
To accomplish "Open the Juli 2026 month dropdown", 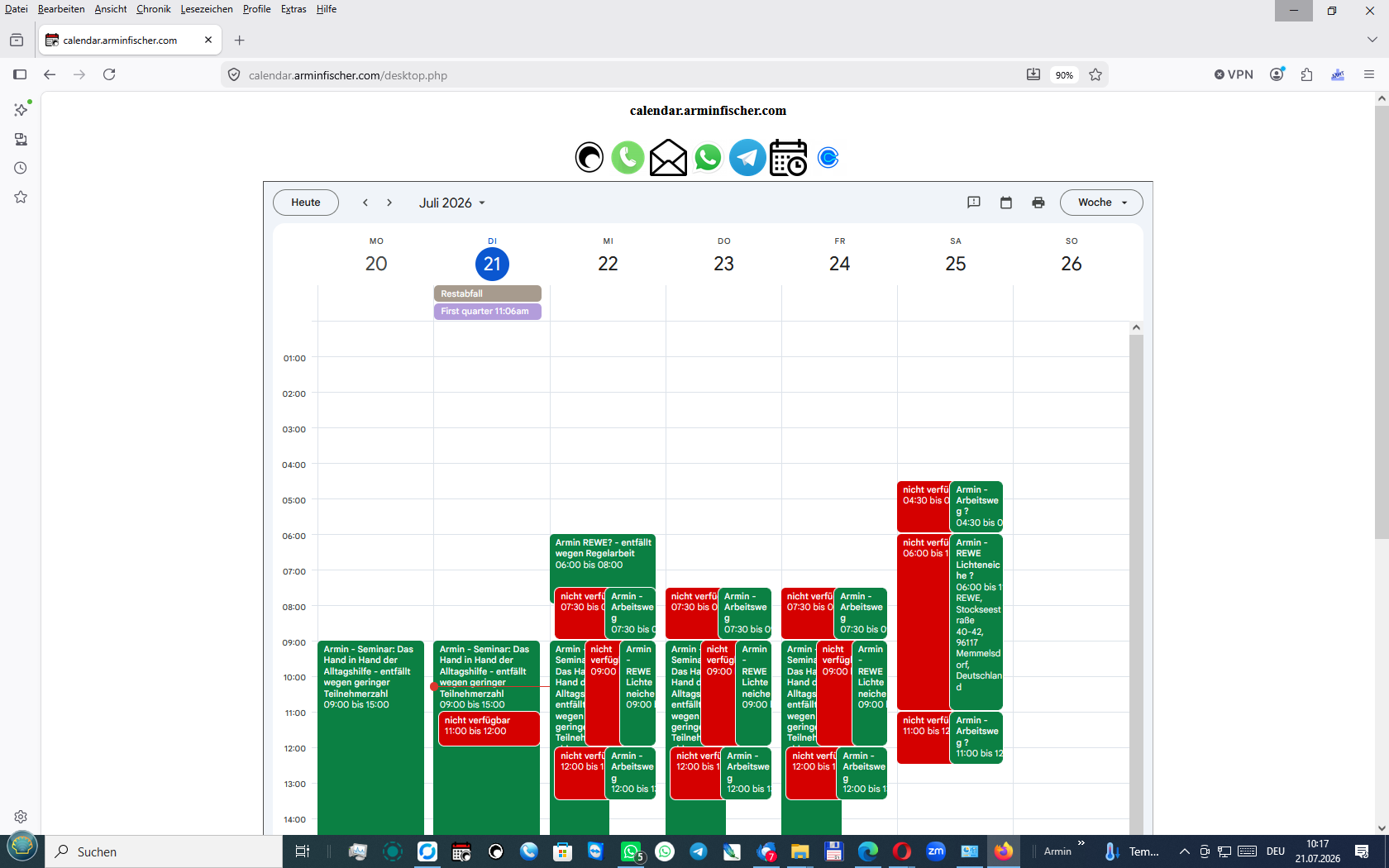I will pos(452,203).
